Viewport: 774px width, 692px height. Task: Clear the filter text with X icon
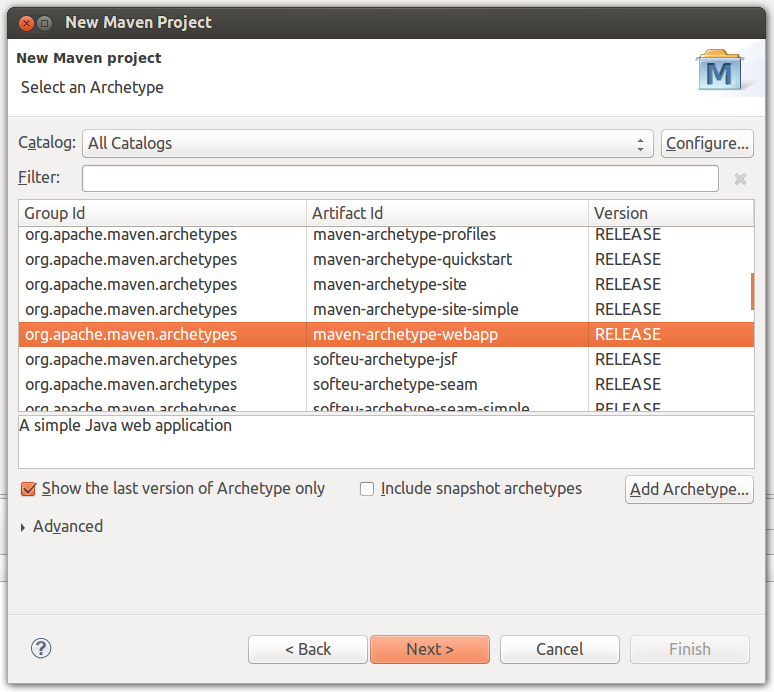click(x=740, y=179)
